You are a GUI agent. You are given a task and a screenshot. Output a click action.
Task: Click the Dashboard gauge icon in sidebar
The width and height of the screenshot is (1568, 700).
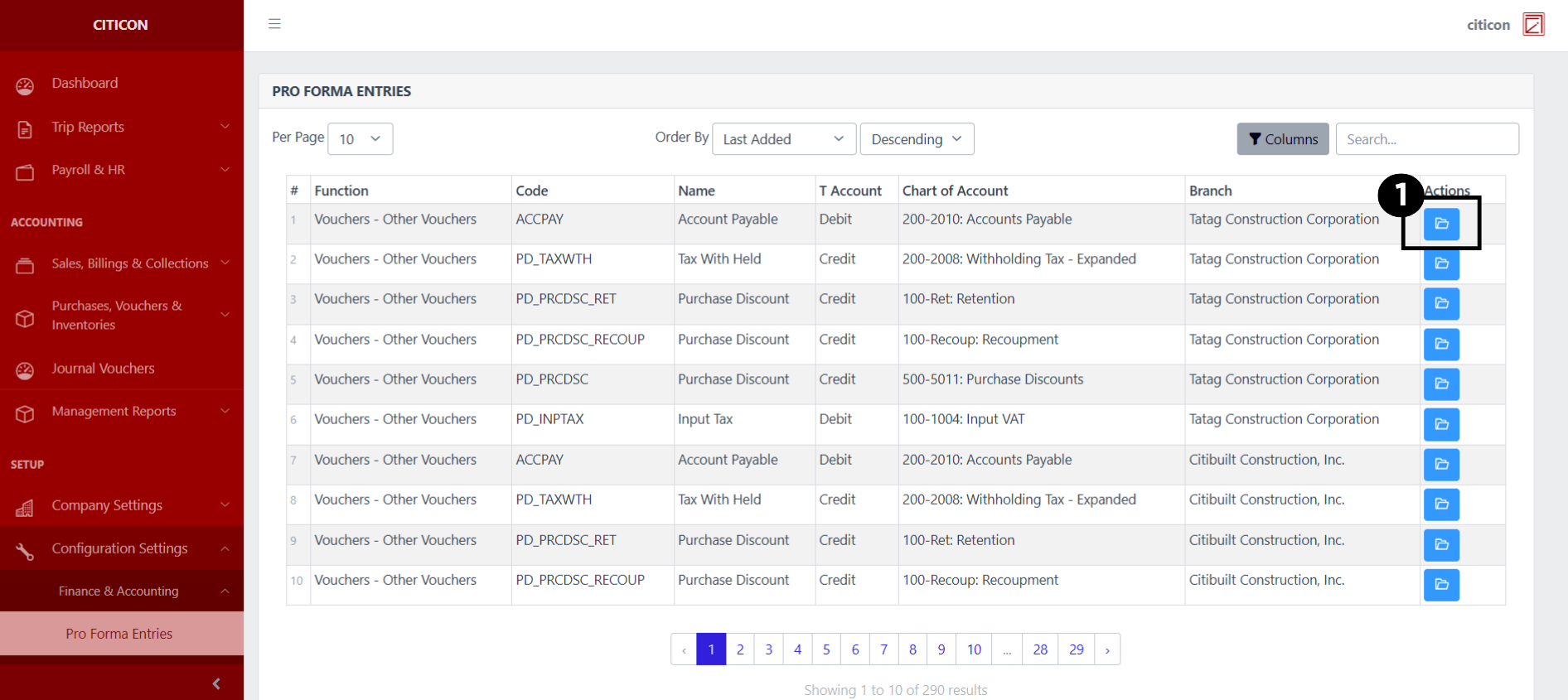coord(25,85)
